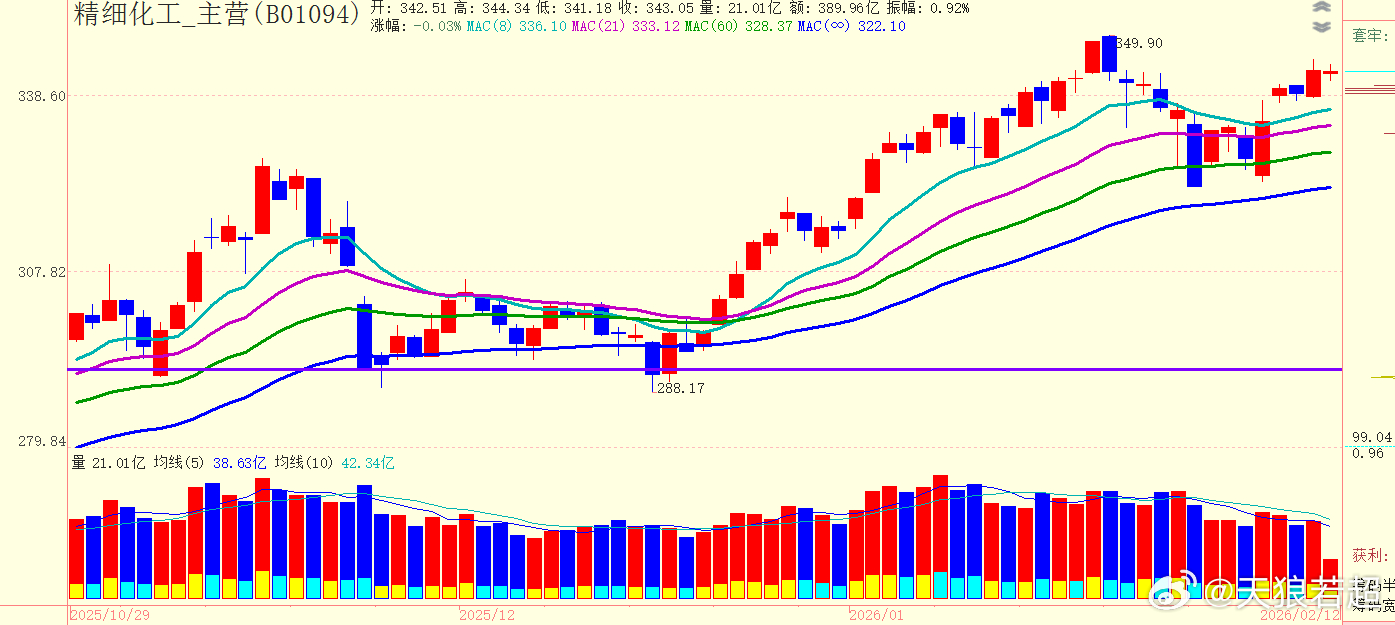Click the 0.96 value in right panel
Screen dimensions: 1395x625
point(1368,453)
